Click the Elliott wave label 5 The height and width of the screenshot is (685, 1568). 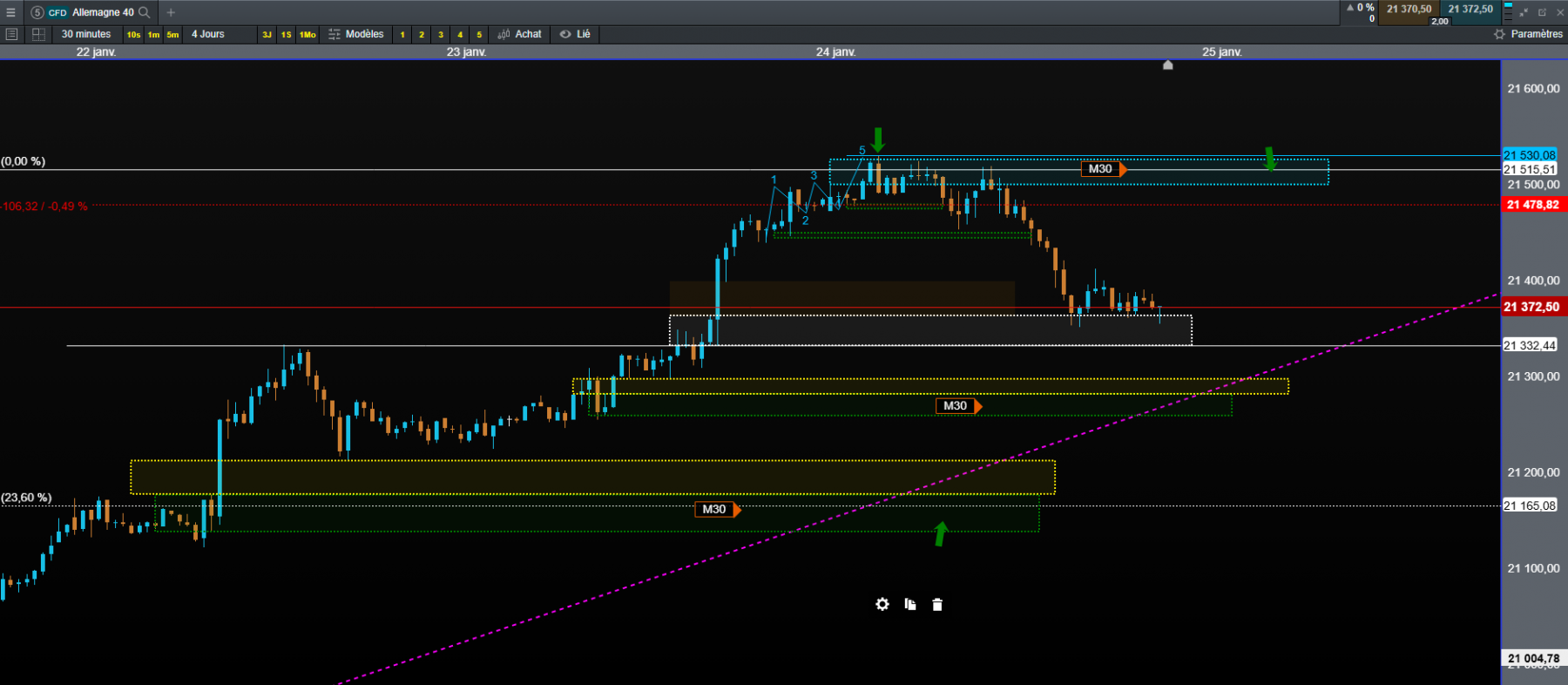(862, 151)
